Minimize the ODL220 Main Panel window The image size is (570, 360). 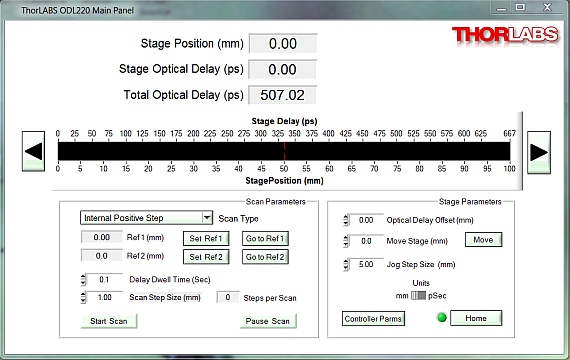click(502, 8)
